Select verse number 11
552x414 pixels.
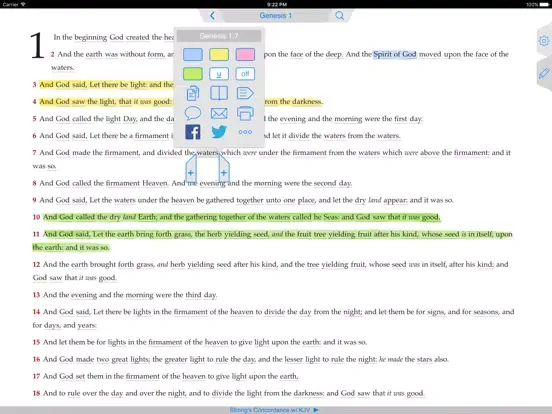point(36,234)
